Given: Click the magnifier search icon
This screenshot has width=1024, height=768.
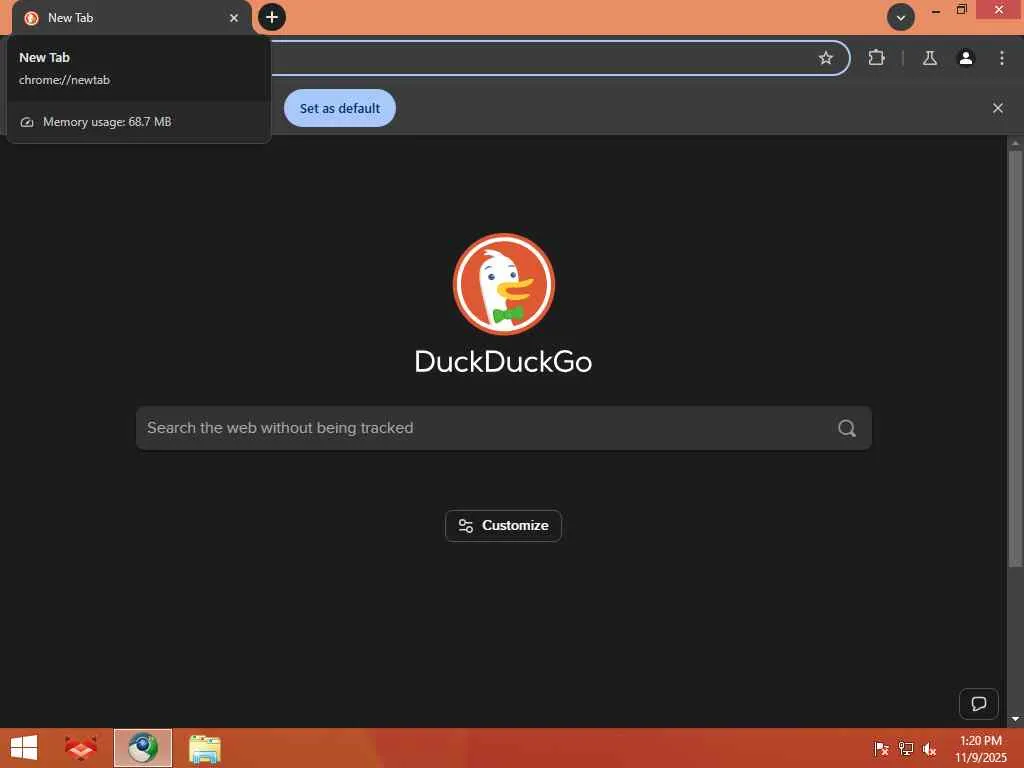Looking at the screenshot, I should pyautogui.click(x=847, y=428).
